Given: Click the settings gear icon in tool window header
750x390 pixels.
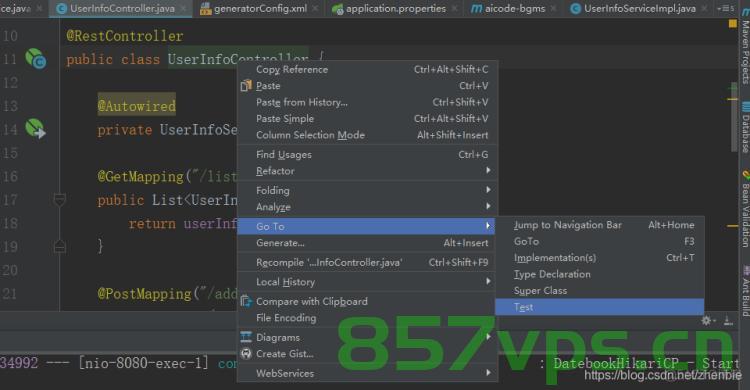Looking at the screenshot, I should 707,321.
